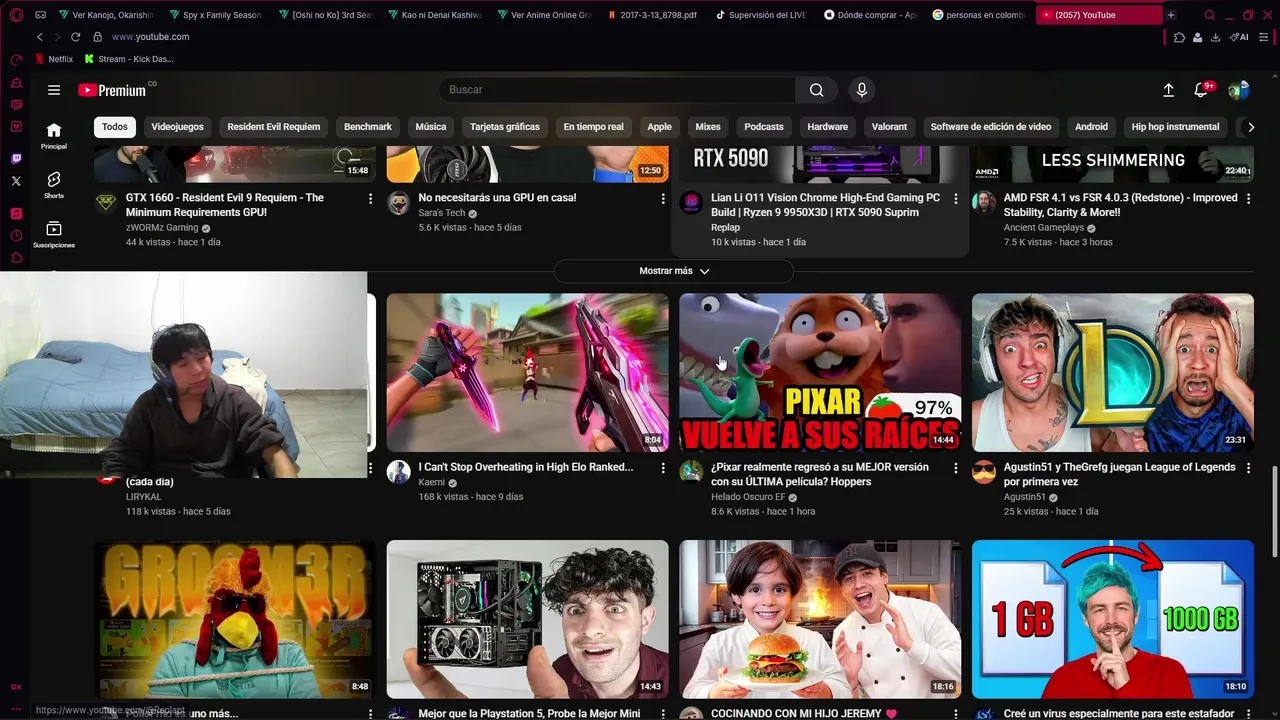Select the Hip hop instrumental chip
1280x720 pixels.
tap(1175, 127)
